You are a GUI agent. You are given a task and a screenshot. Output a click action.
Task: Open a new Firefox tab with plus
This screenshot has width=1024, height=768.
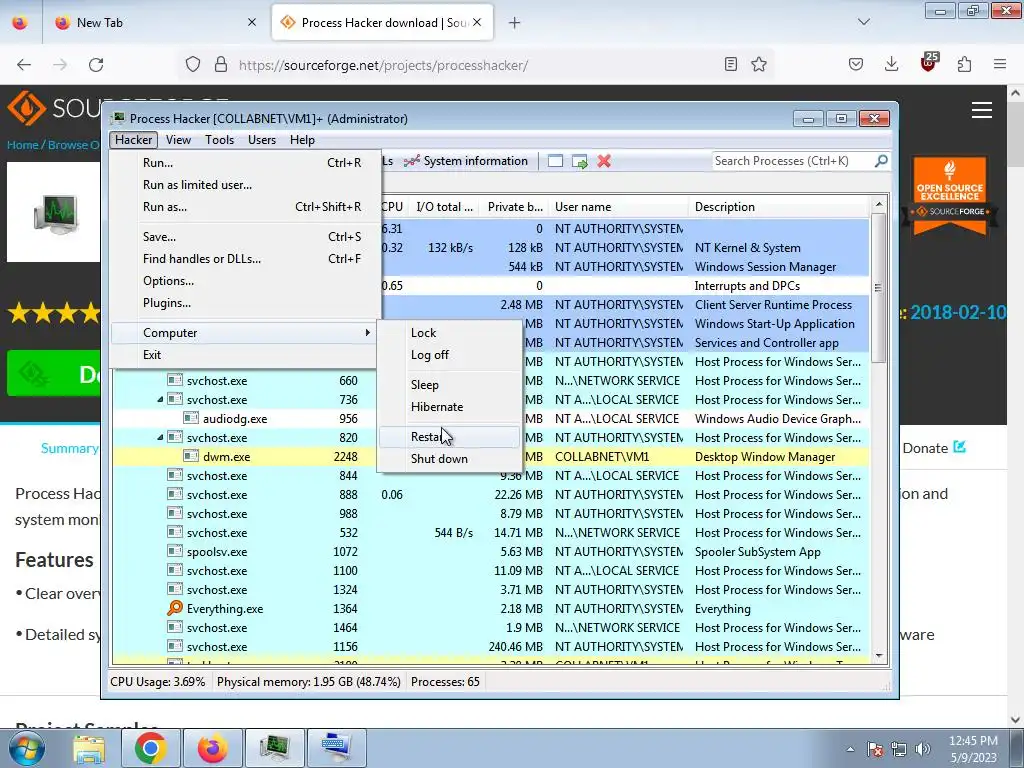click(x=515, y=22)
